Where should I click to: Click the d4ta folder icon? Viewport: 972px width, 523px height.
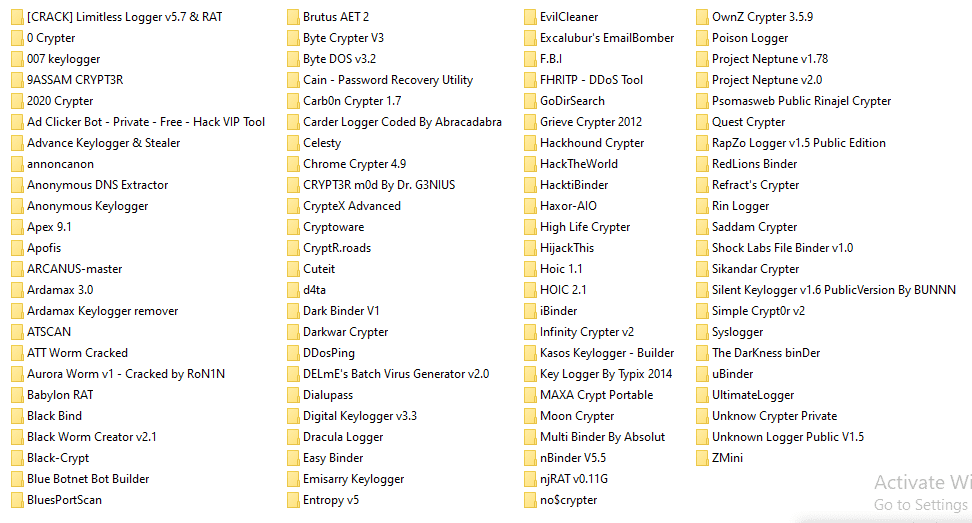tap(293, 290)
